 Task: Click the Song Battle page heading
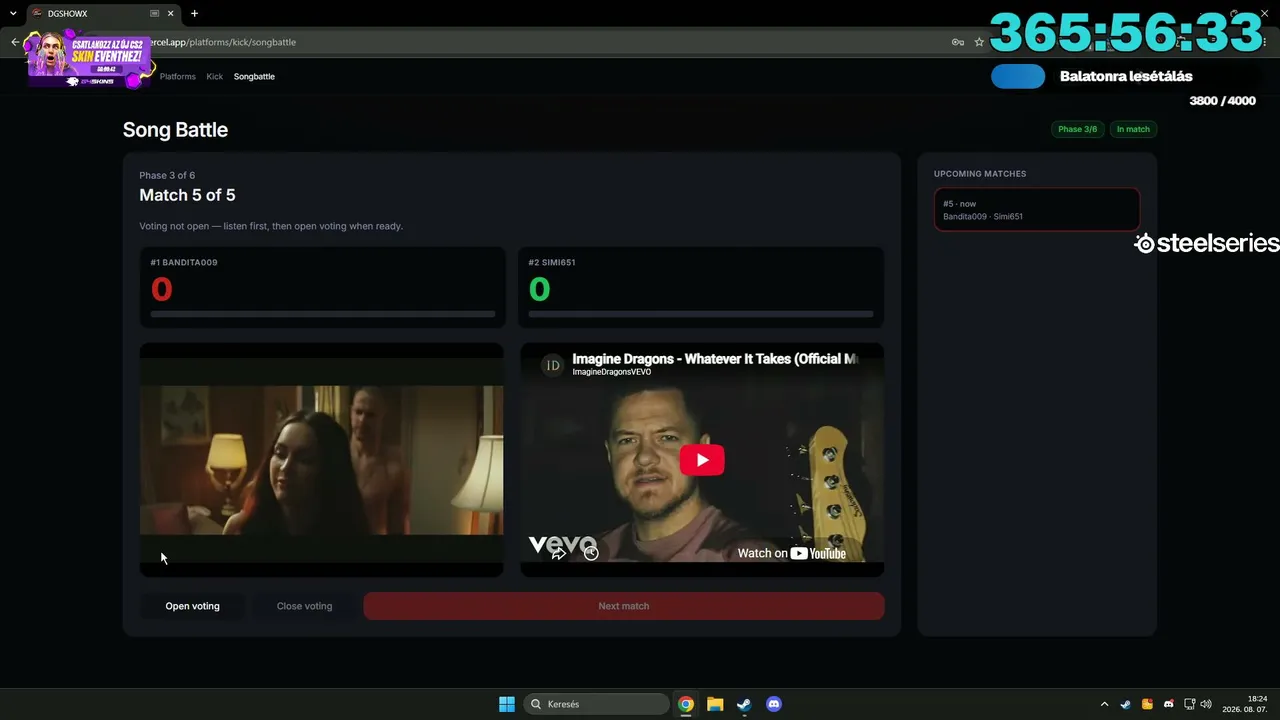(175, 130)
